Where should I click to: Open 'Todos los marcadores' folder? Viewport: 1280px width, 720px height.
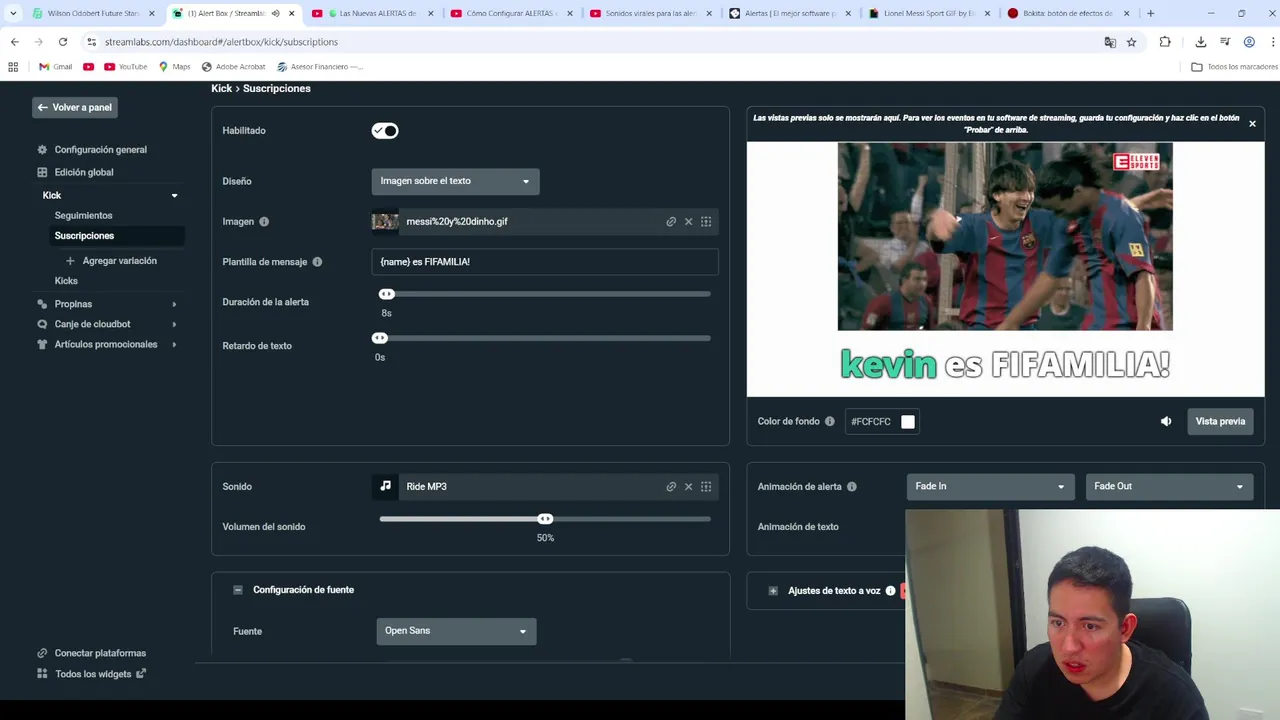(1234, 67)
